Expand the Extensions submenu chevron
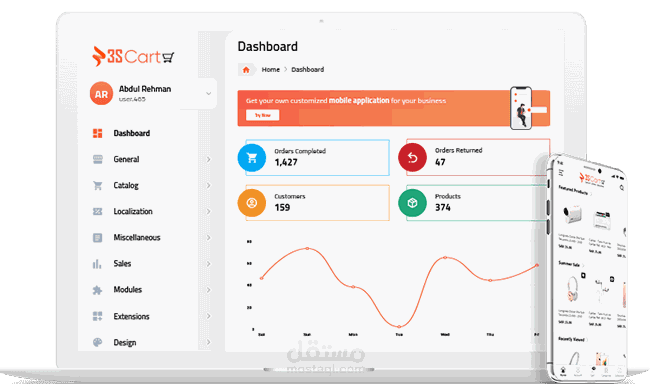 (209, 316)
